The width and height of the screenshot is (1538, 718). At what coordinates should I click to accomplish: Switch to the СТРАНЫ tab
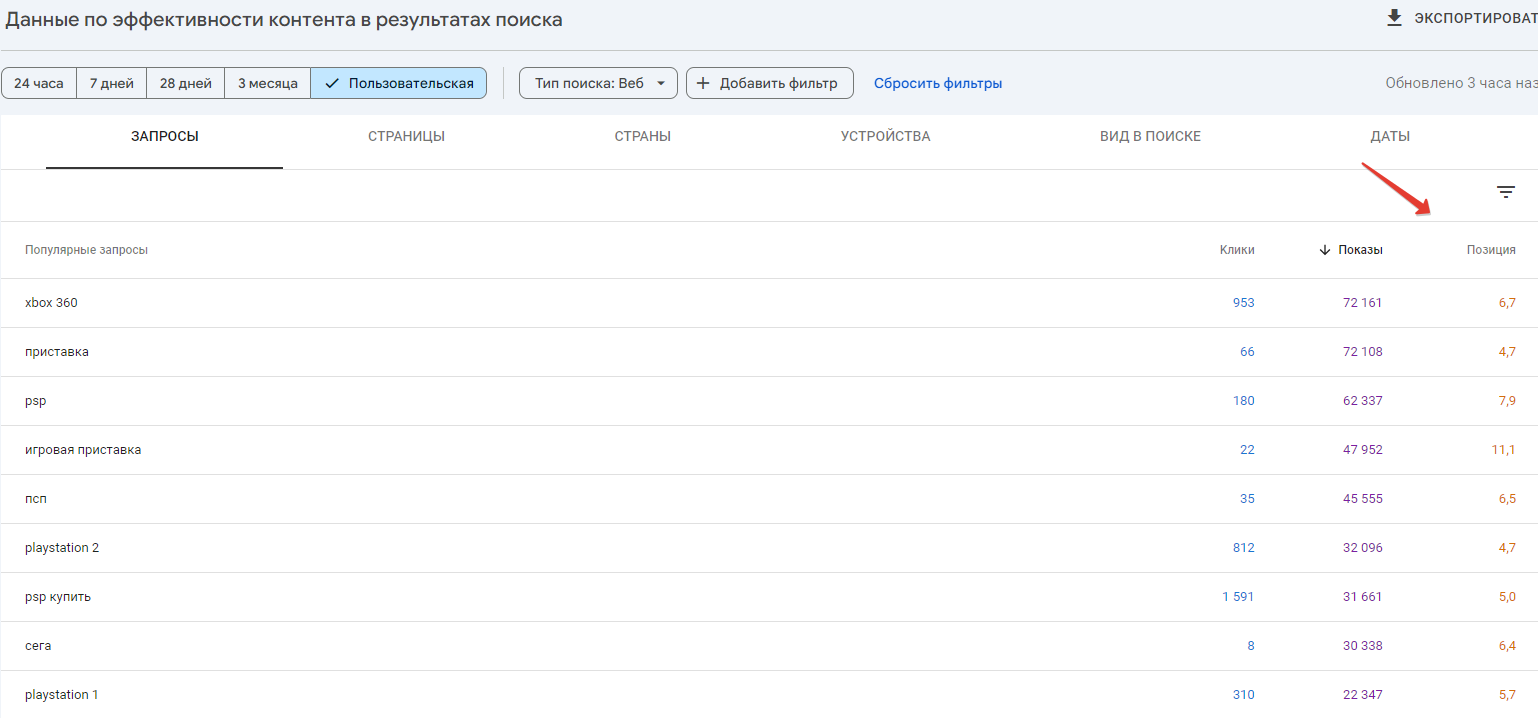[x=643, y=137]
